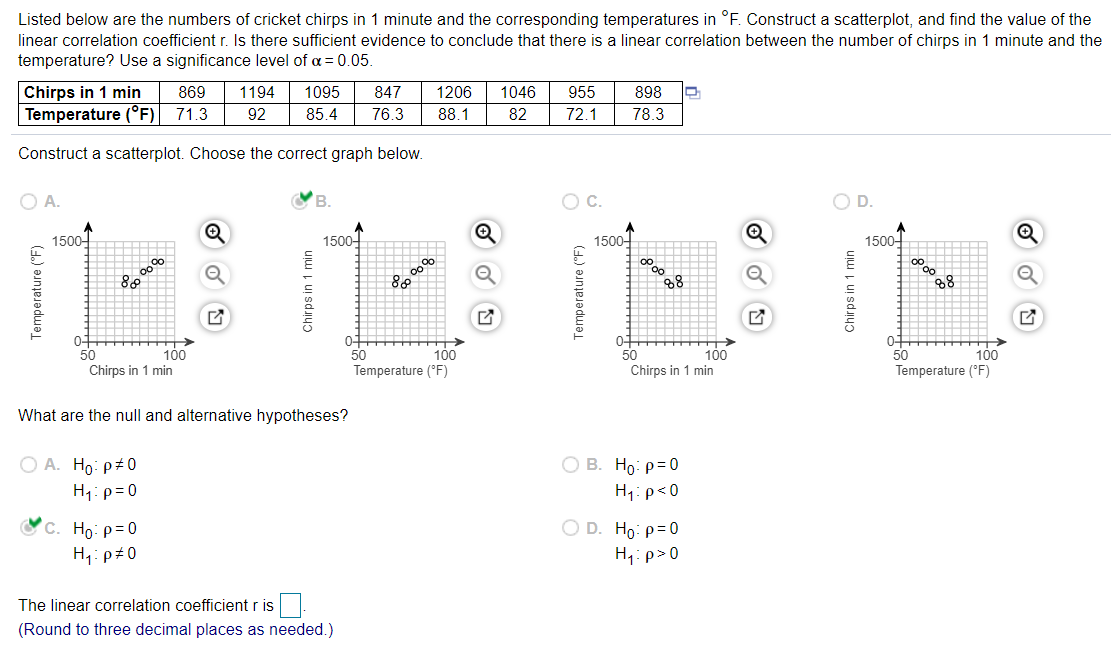Image resolution: width=1112 pixels, height=659 pixels.
Task: Open graph A via its external link icon
Action: click(215, 317)
